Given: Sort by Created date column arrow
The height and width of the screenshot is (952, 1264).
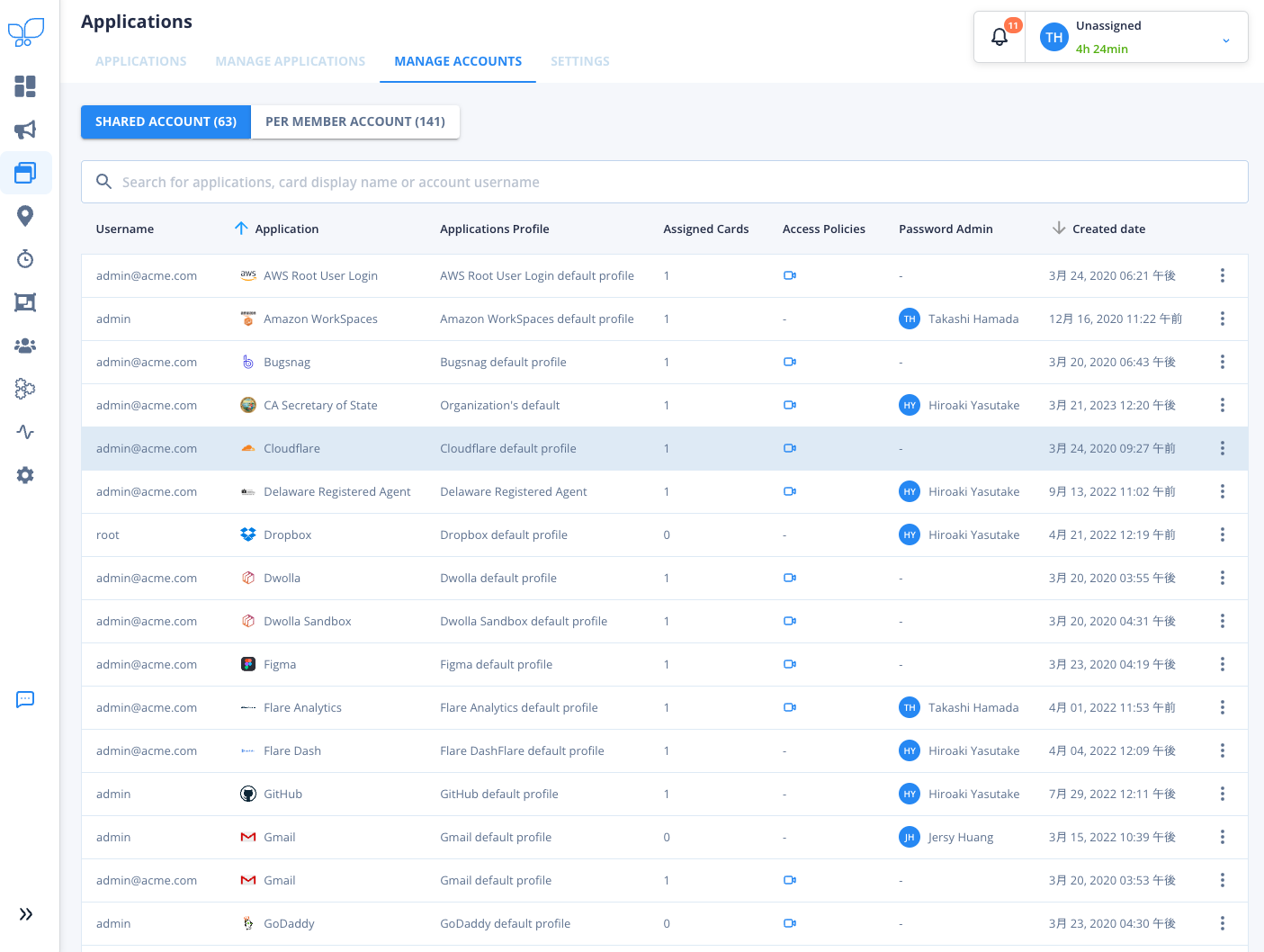Looking at the screenshot, I should click(1059, 229).
